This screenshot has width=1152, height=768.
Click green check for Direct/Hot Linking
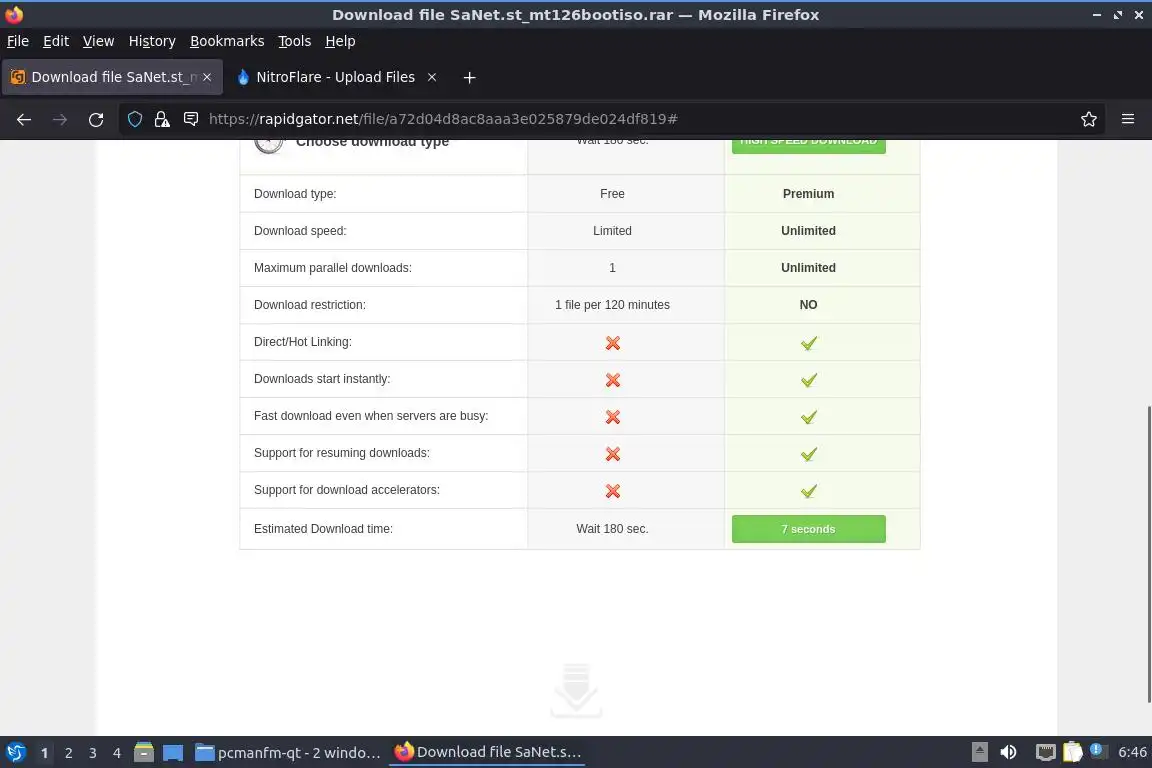click(x=808, y=342)
